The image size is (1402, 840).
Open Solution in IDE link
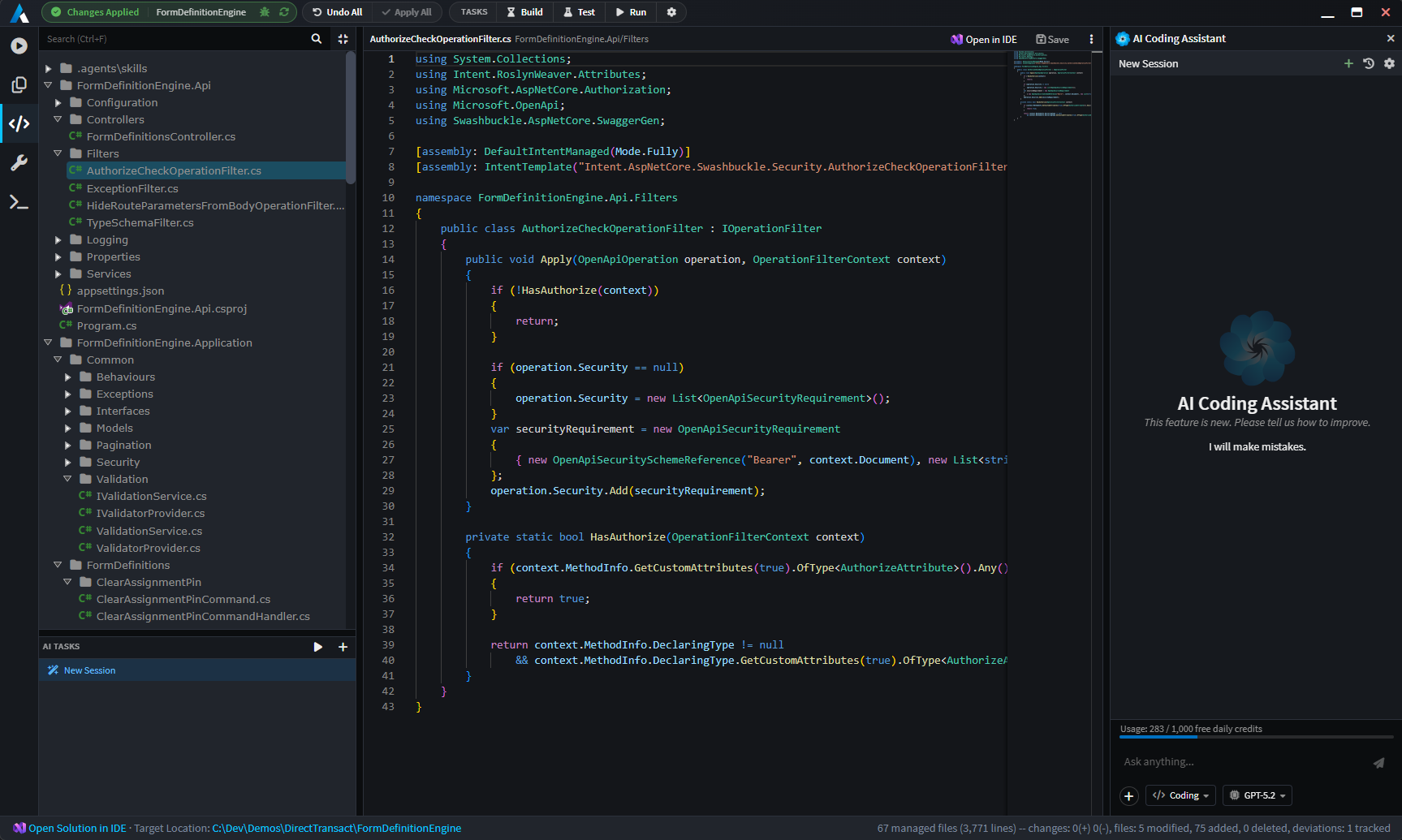pyautogui.click(x=77, y=828)
